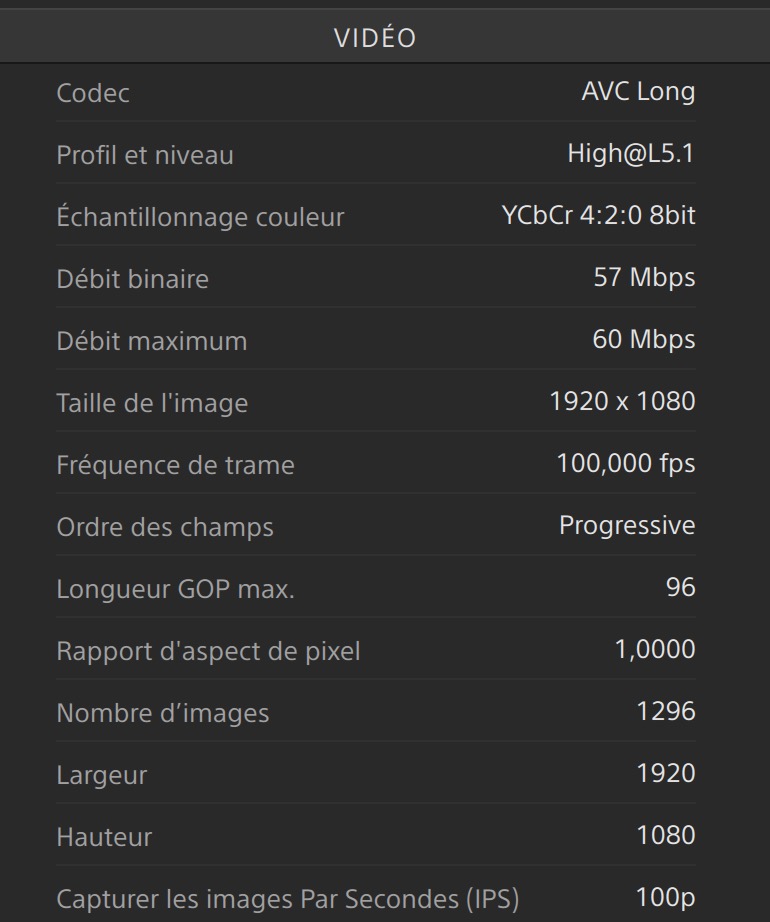This screenshot has height=922, width=770.
Task: Click the Progressive field order value
Action: click(627, 526)
